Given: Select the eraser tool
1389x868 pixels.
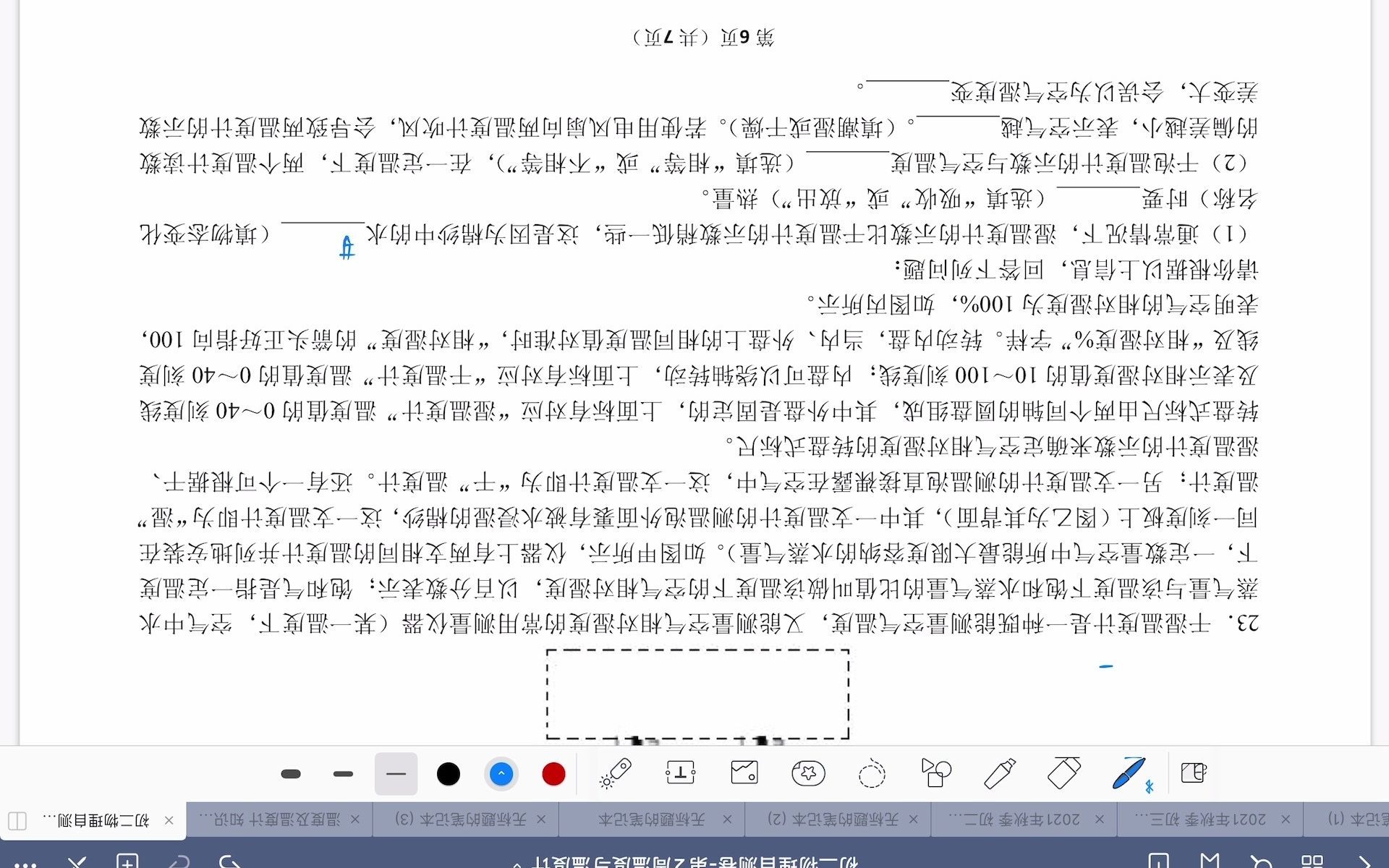Looking at the screenshot, I should point(1064,773).
